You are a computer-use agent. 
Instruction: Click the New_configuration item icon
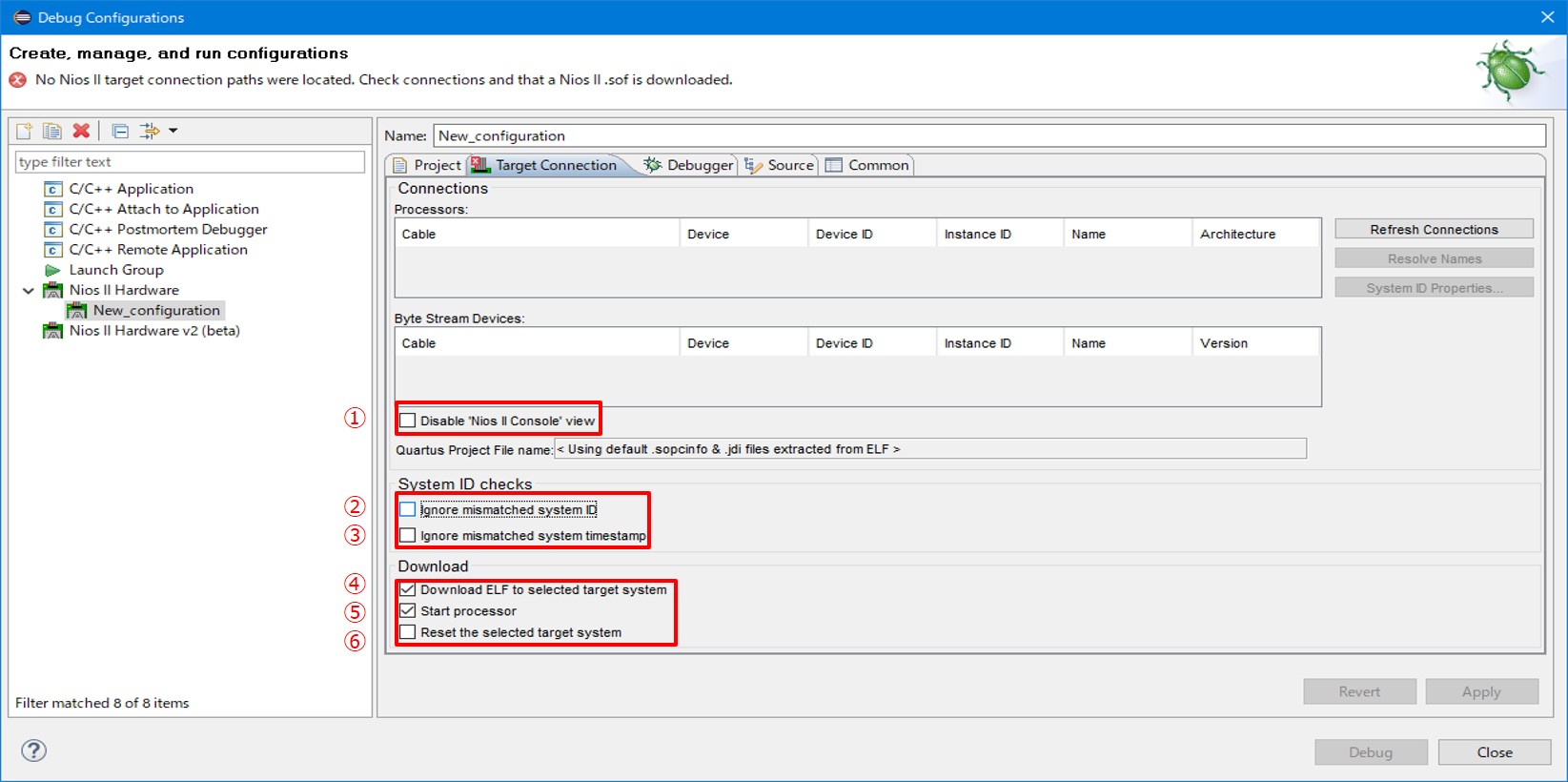(77, 310)
